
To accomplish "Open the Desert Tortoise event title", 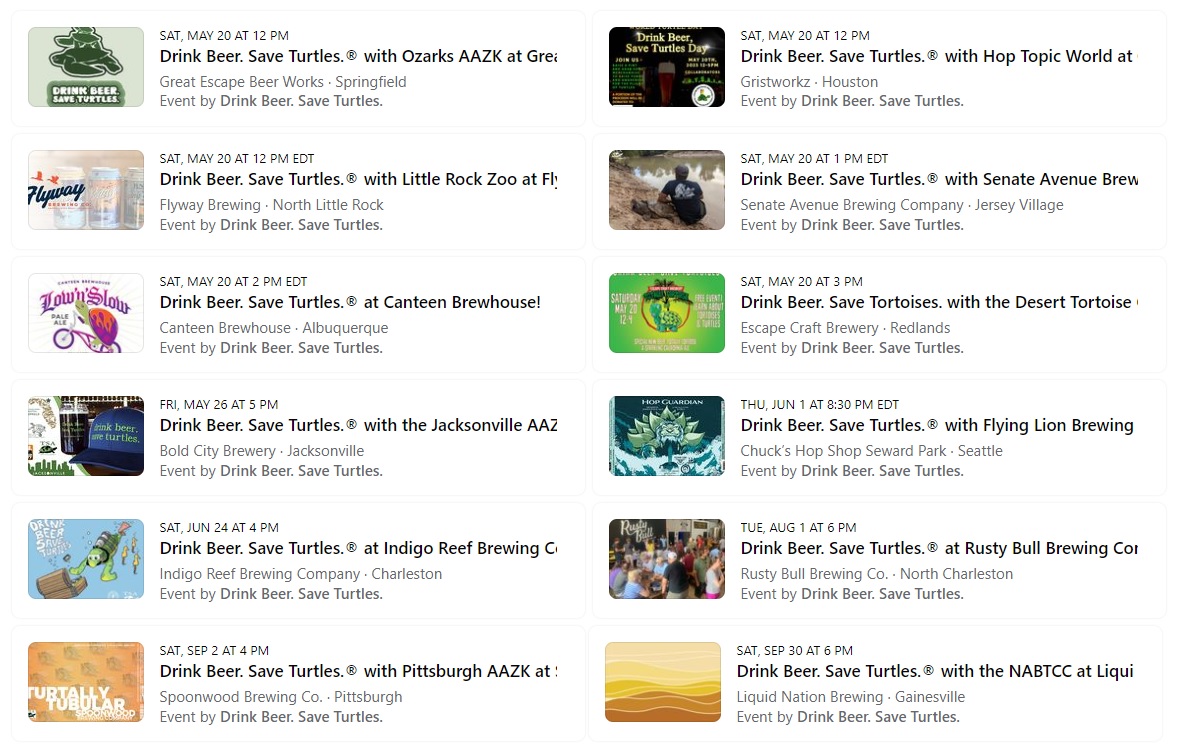I will click(939, 302).
